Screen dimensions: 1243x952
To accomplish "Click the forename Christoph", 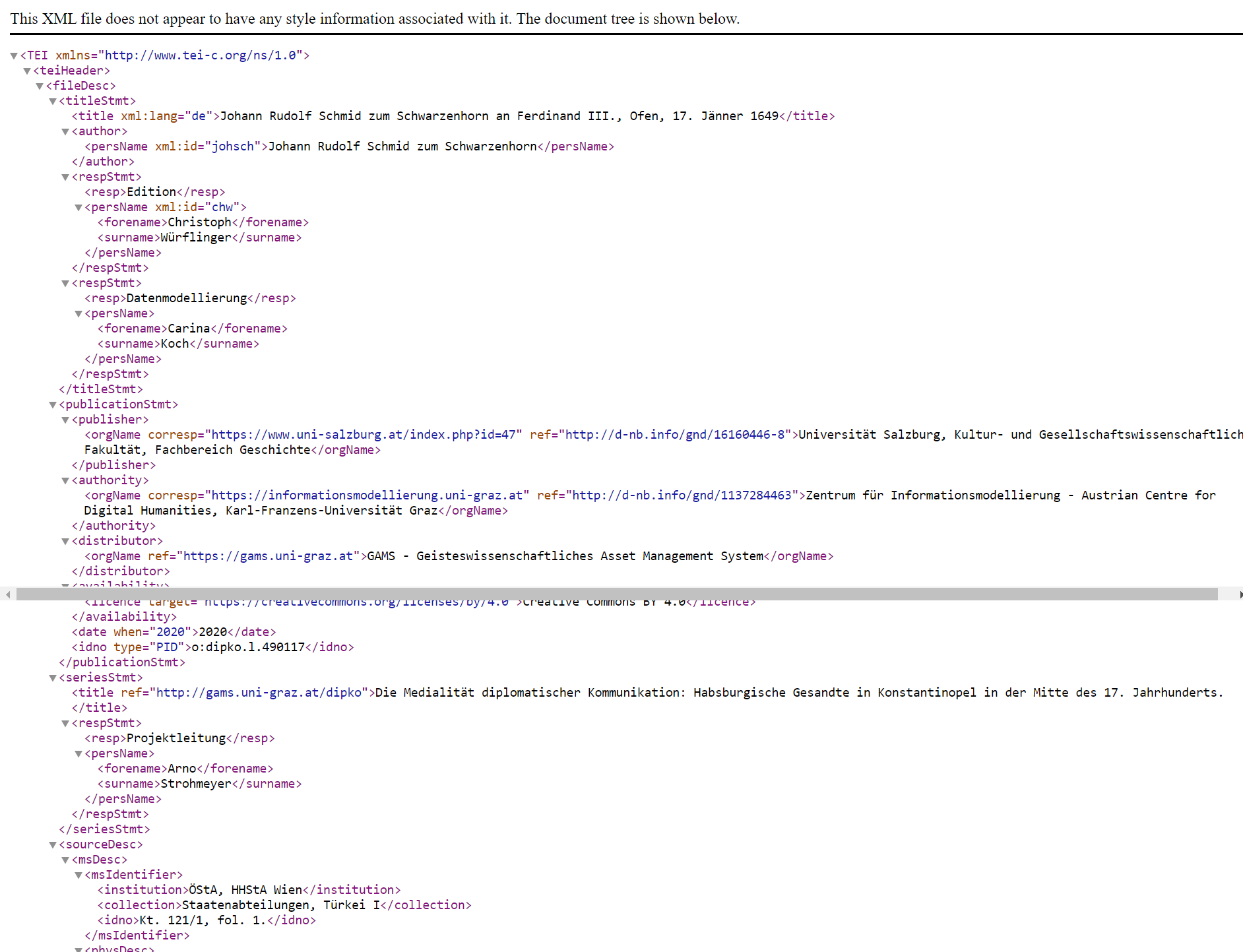I will tap(199, 222).
